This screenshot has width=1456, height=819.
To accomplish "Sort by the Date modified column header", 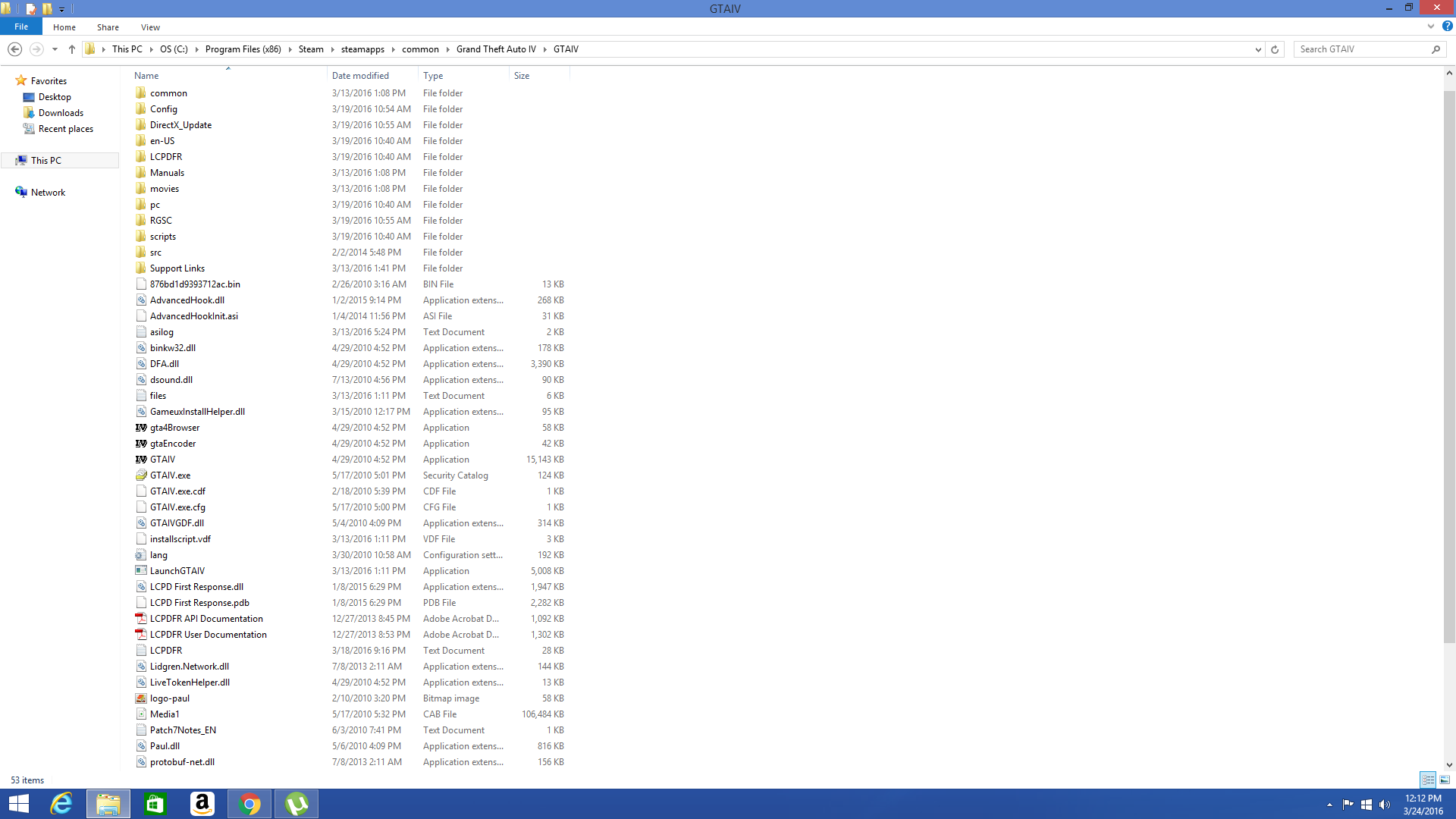I will (360, 76).
